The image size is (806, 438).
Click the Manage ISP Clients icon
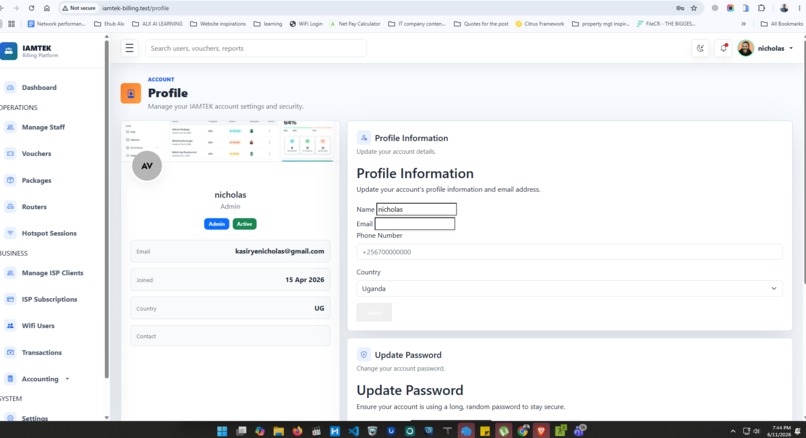click(x=10, y=272)
